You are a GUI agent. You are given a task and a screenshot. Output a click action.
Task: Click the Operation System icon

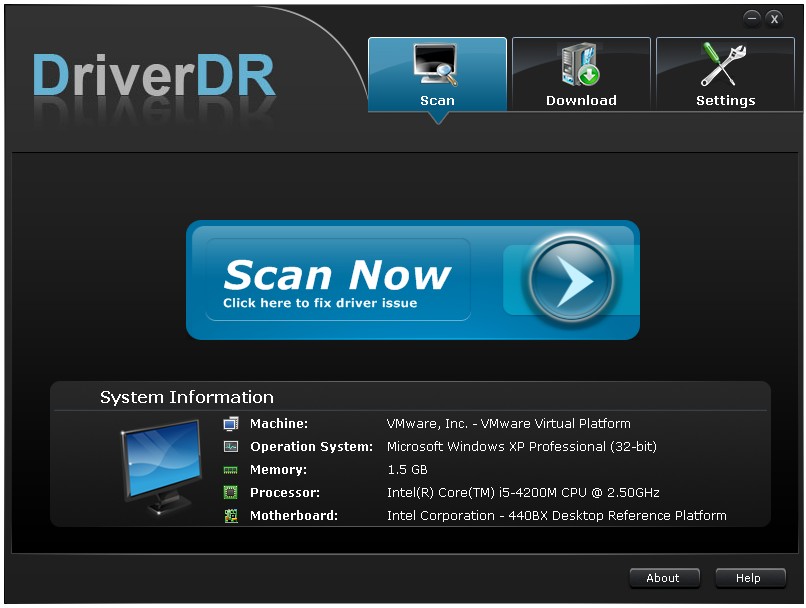pos(231,446)
